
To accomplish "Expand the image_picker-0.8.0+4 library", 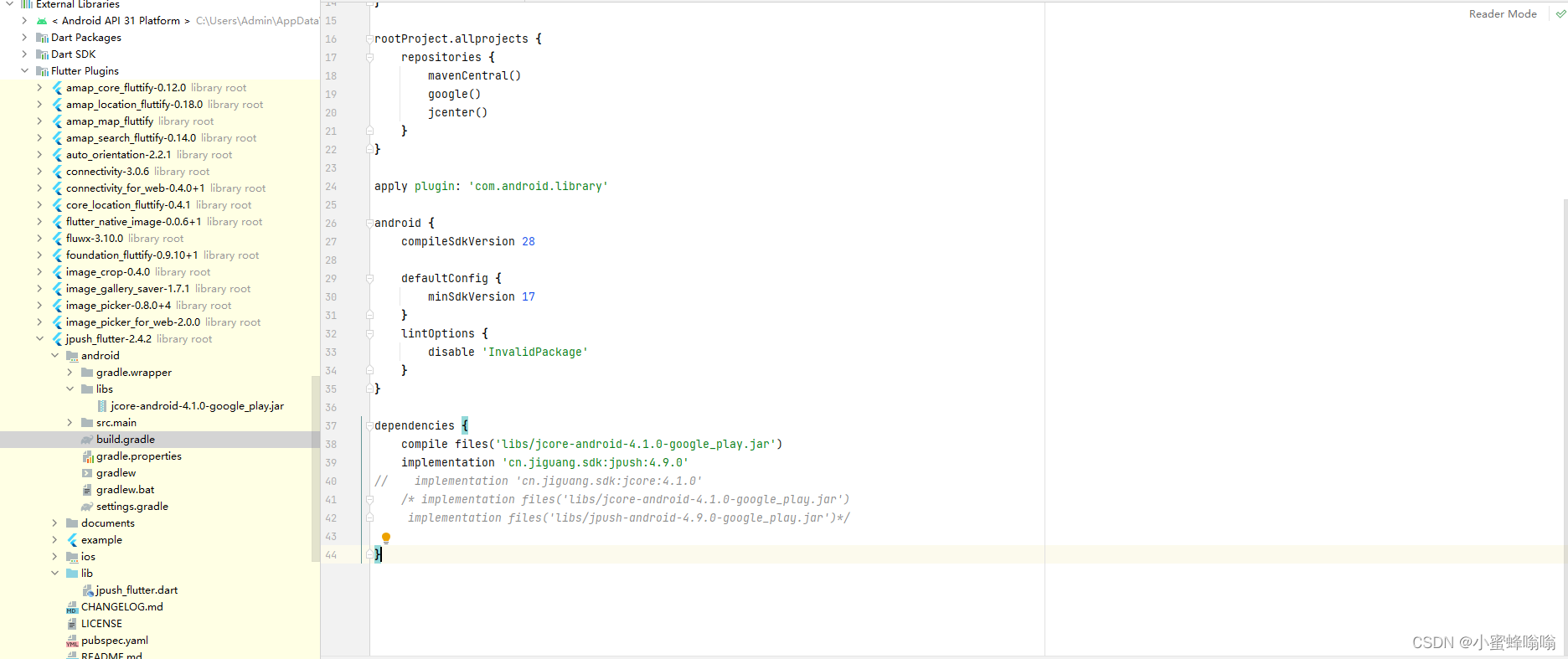I will click(39, 306).
